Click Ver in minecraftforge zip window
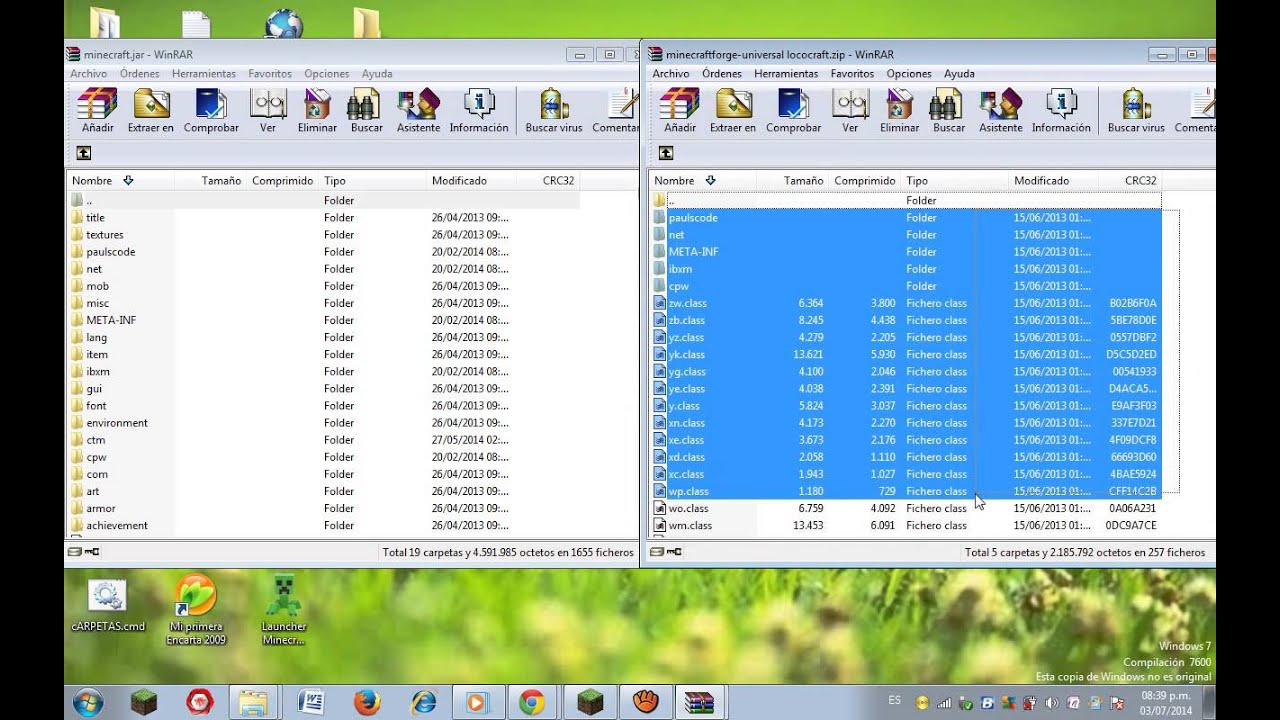 pyautogui.click(x=850, y=111)
